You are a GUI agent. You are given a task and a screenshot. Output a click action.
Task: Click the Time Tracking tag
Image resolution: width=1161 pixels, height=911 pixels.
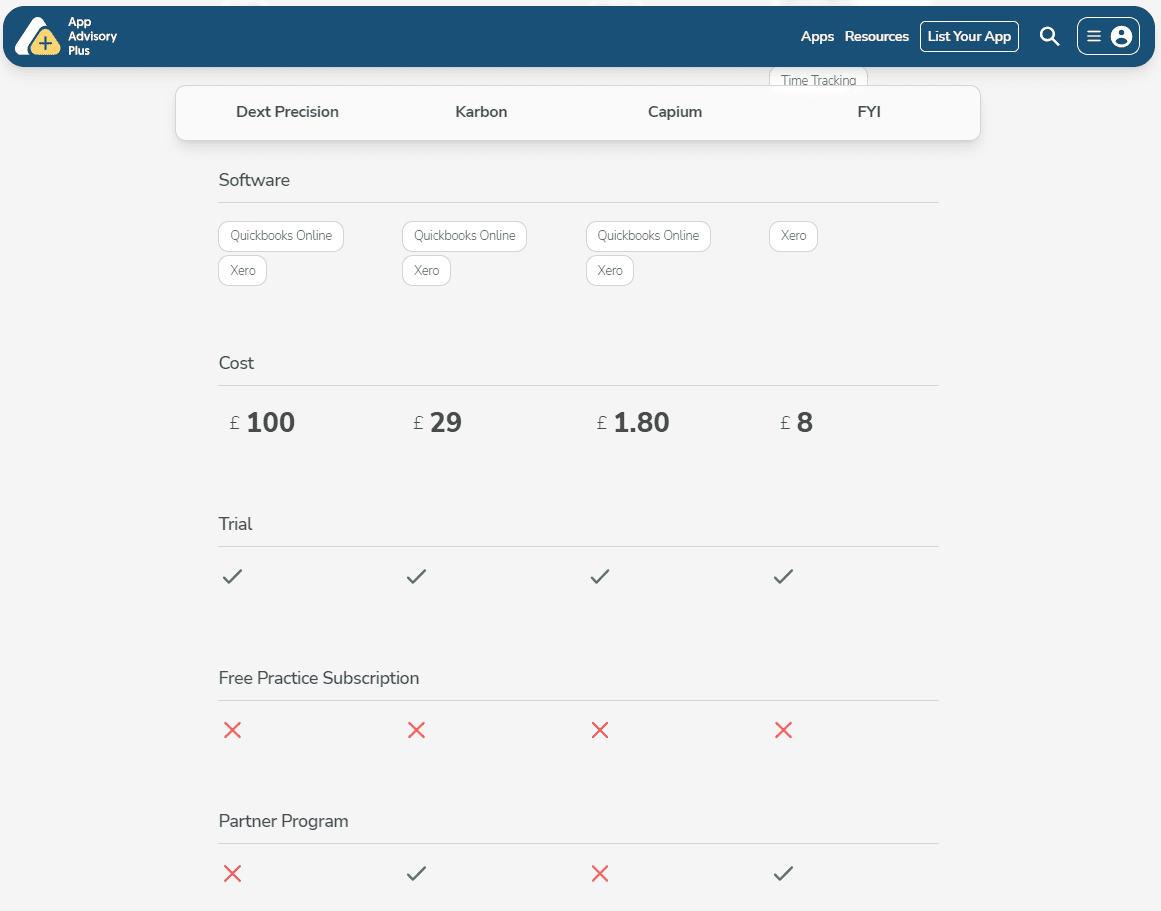(x=818, y=79)
